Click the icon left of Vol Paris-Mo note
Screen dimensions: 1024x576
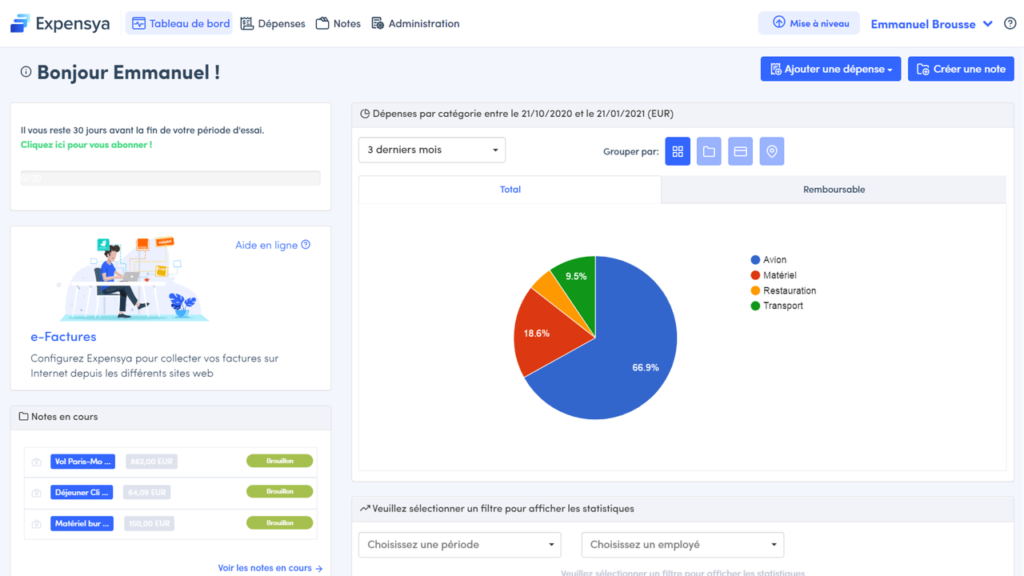[x=37, y=462]
